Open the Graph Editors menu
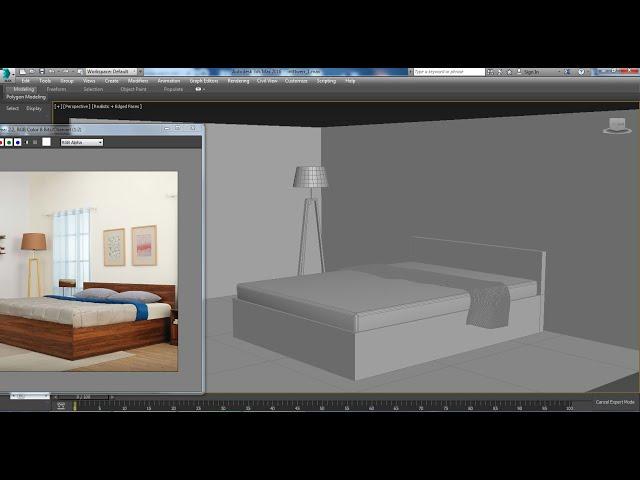Image resolution: width=640 pixels, height=480 pixels. (x=204, y=81)
